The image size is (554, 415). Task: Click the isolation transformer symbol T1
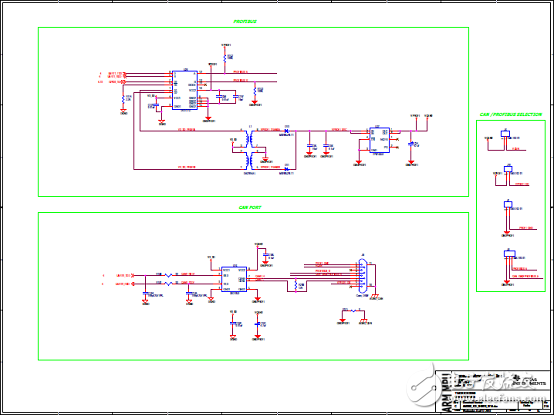[x=251, y=149]
